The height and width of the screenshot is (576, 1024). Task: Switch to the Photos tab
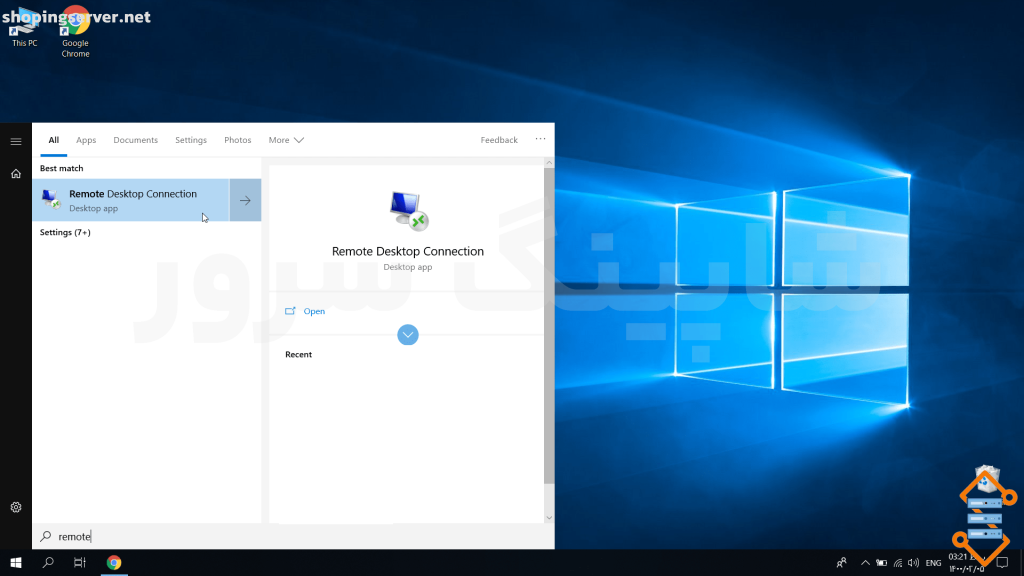click(238, 140)
